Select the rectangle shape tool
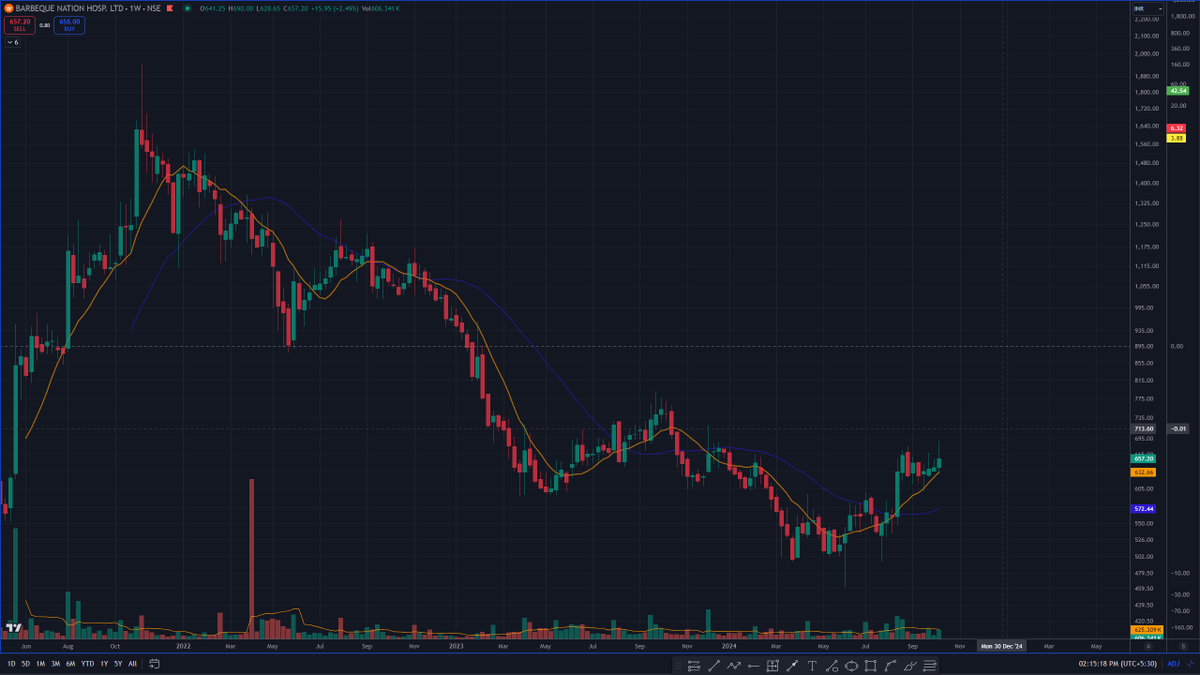The image size is (1200, 675). 870,666
